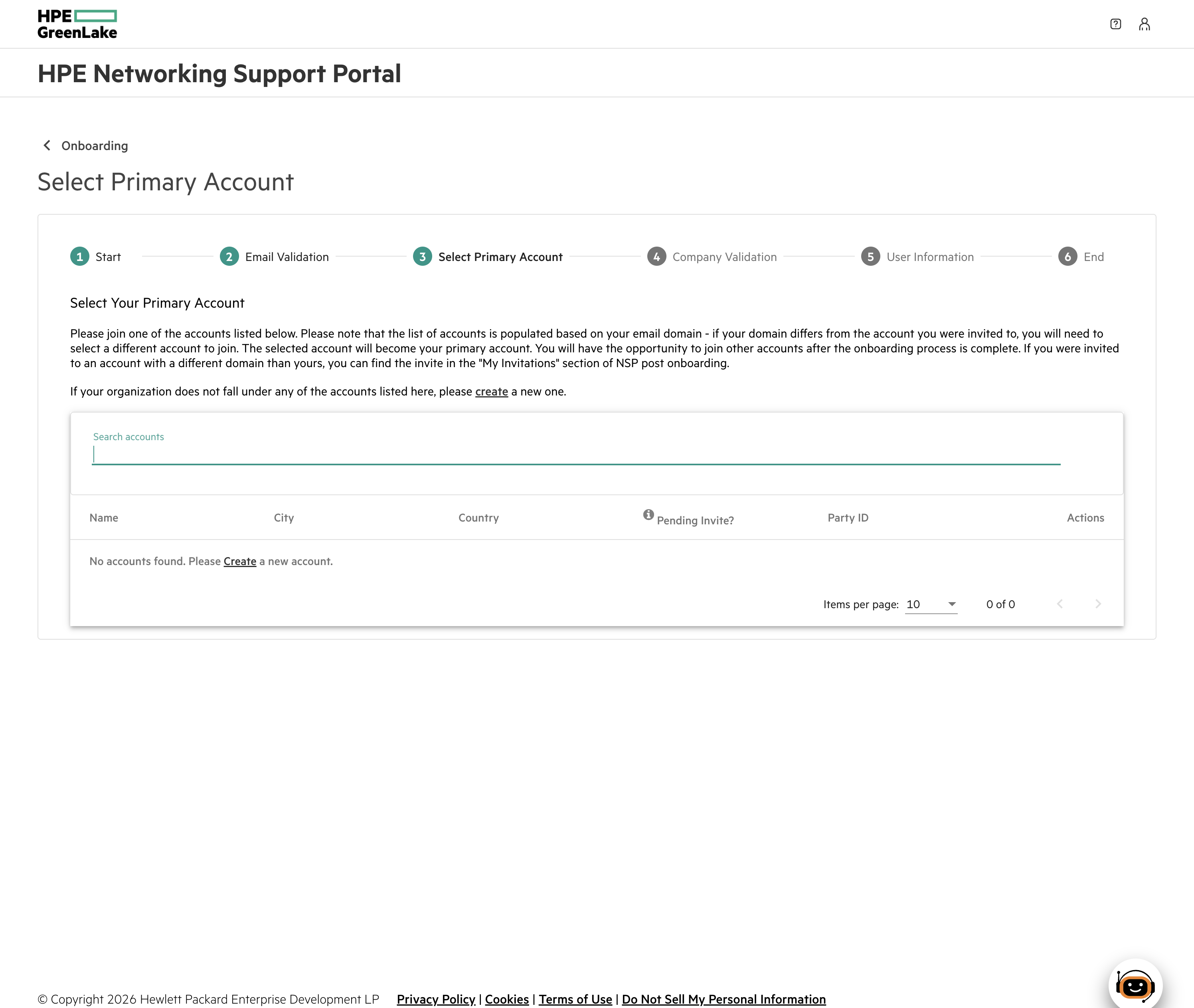Go to next page arrow

coord(1097,604)
